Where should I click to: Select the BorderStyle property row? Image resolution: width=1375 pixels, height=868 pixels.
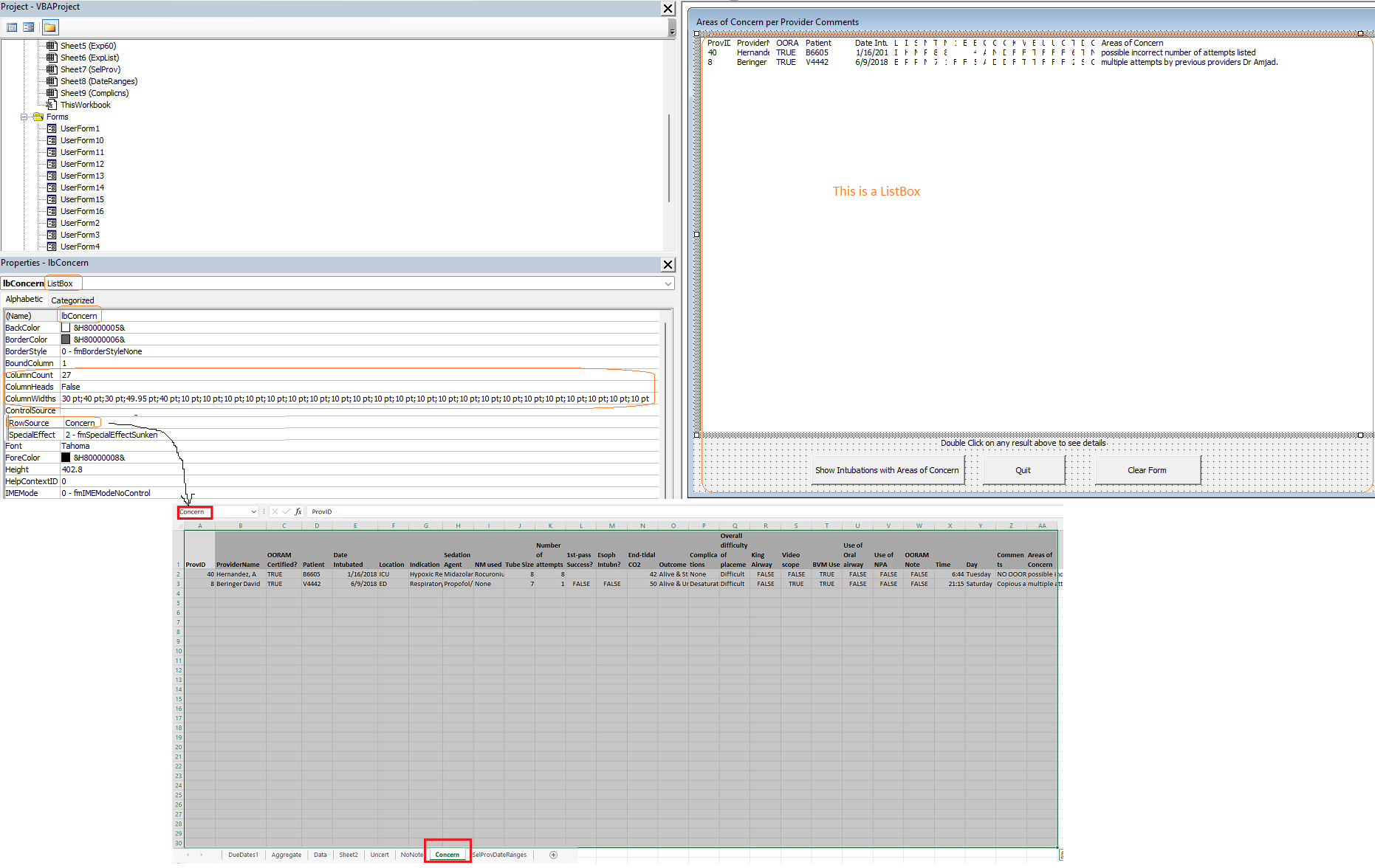click(x=332, y=351)
